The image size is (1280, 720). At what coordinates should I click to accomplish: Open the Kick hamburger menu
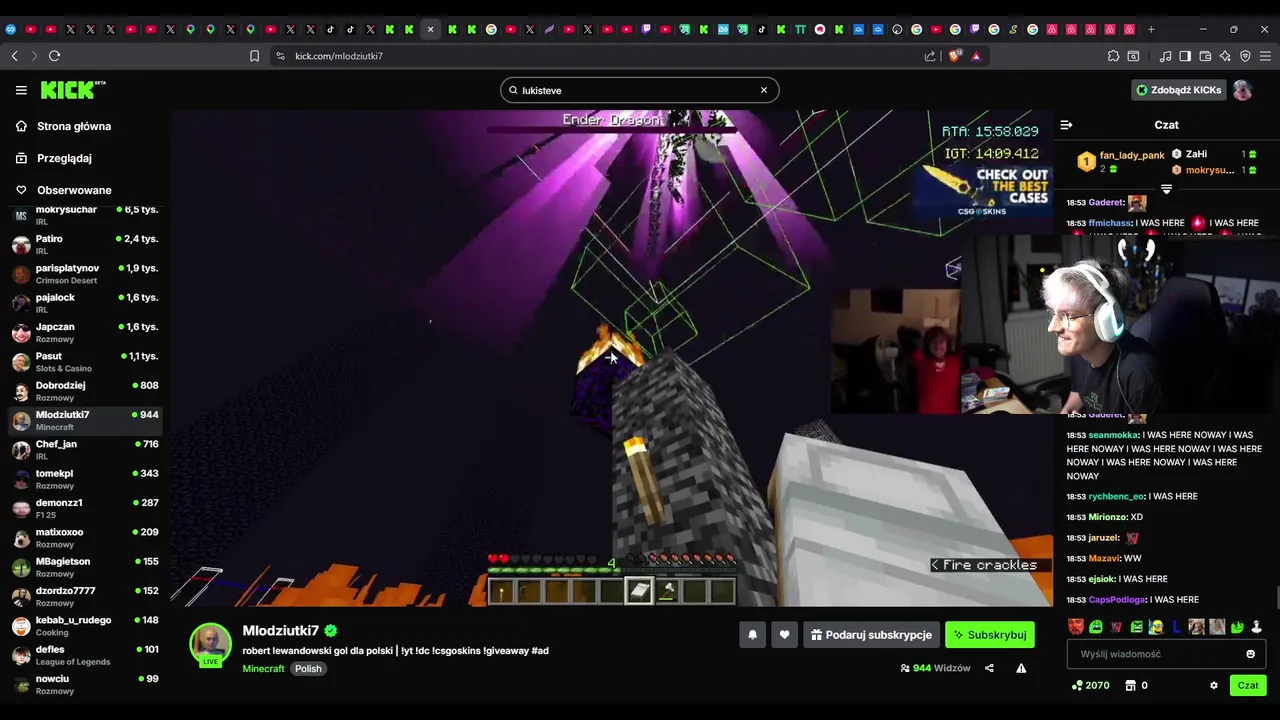pos(21,90)
